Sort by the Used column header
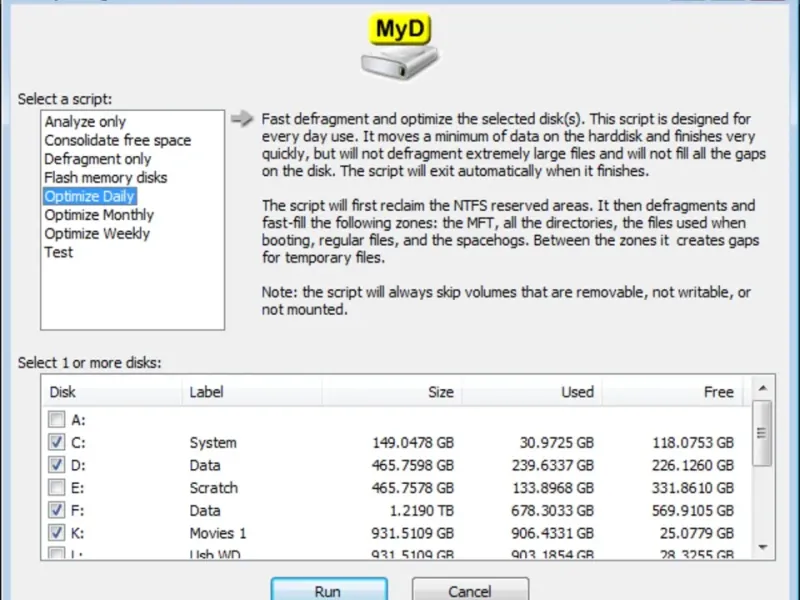This screenshot has height=600, width=800. pyautogui.click(x=532, y=392)
